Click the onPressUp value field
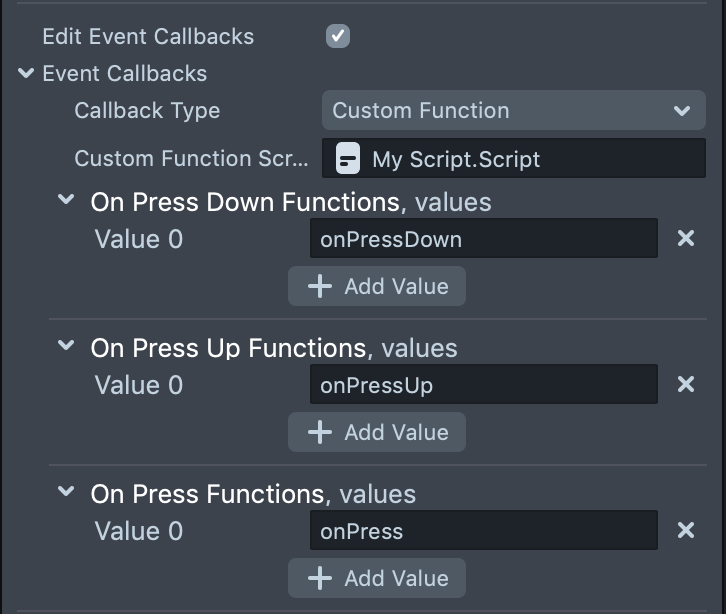This screenshot has height=614, width=726. point(483,385)
